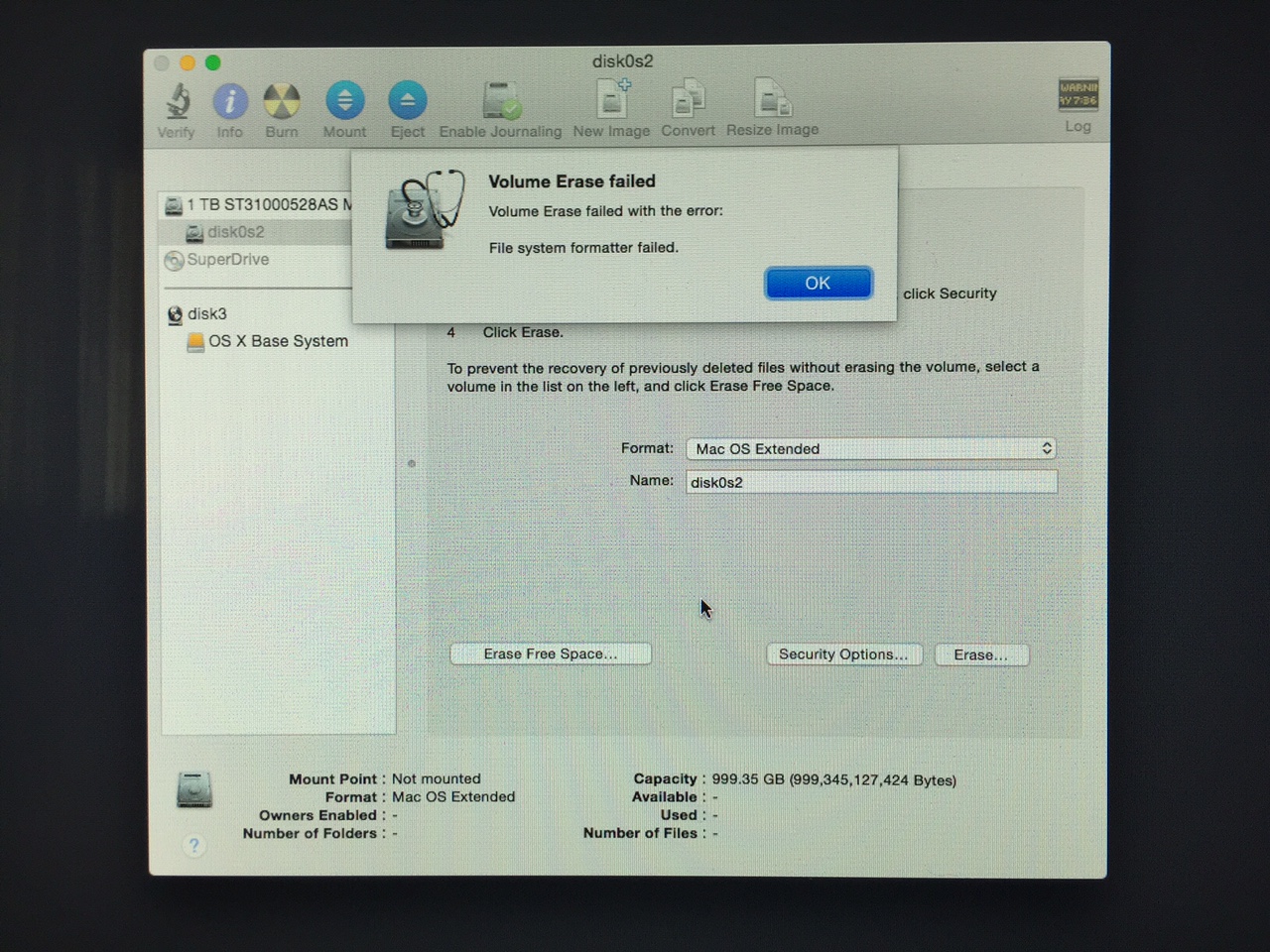This screenshot has width=1270, height=952.
Task: Click the Erase Free Space button
Action: tap(551, 654)
